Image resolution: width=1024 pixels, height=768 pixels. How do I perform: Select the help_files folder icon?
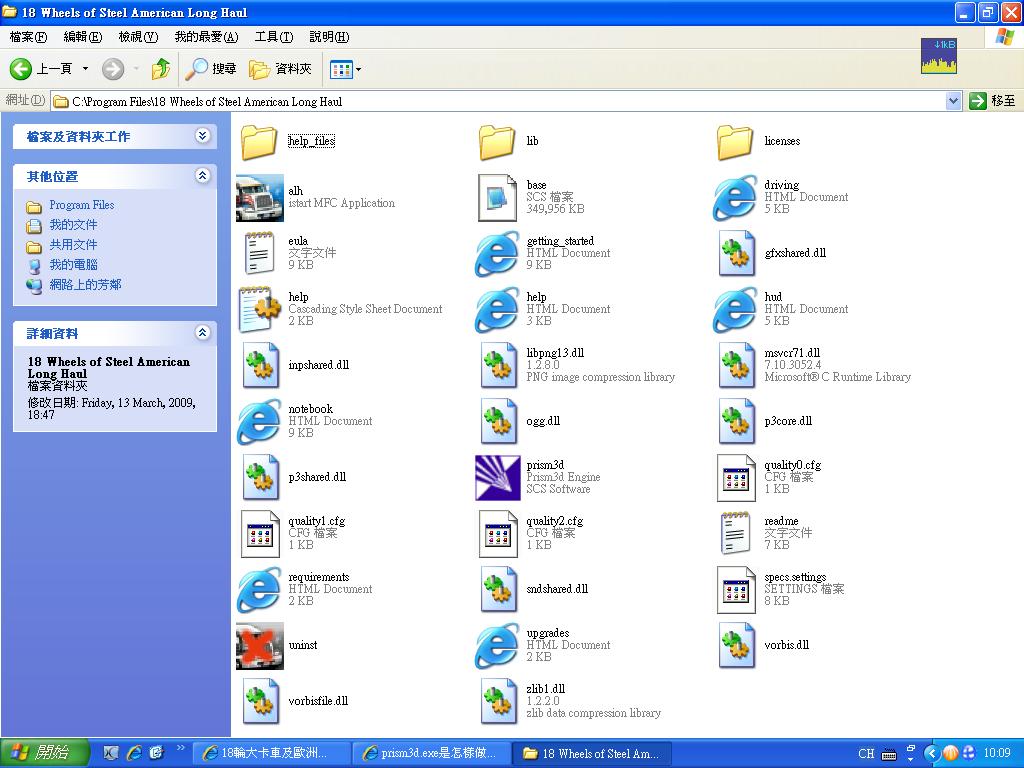pyautogui.click(x=259, y=141)
